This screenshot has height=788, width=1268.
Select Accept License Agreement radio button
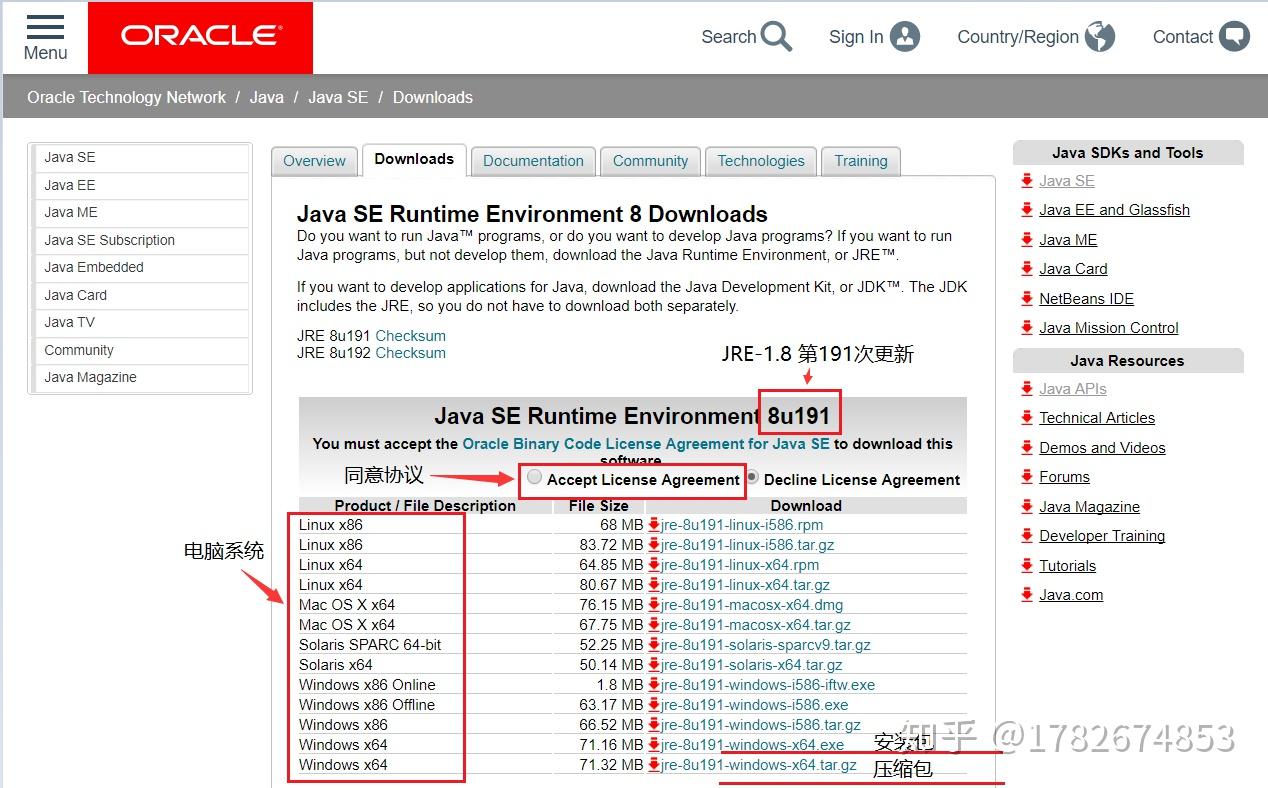point(535,477)
